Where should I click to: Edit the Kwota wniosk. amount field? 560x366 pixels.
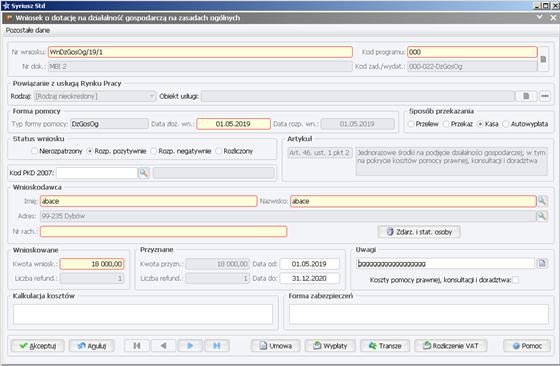(92, 264)
